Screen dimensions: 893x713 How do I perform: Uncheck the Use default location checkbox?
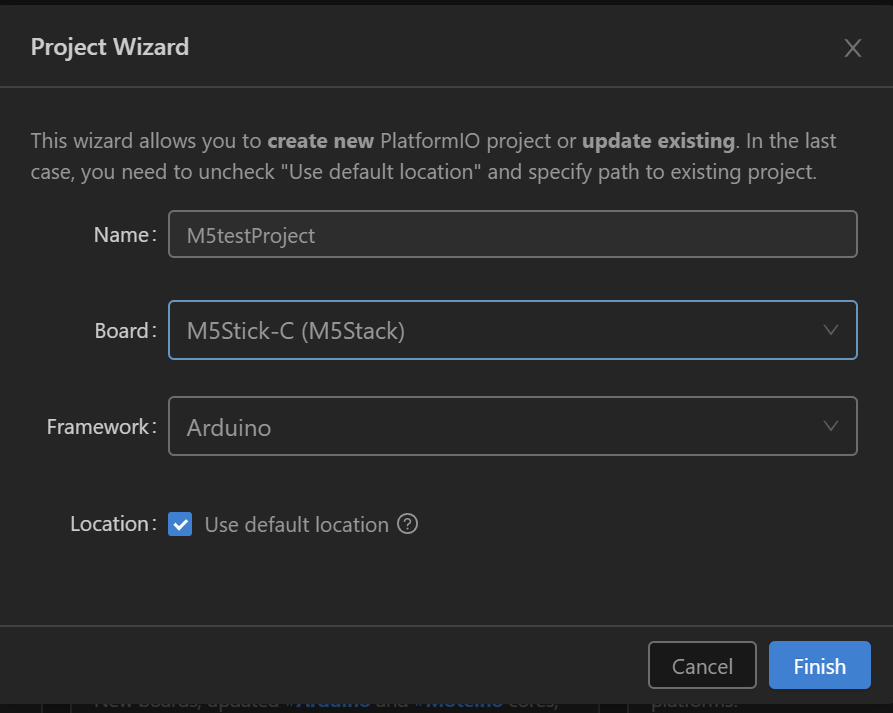(x=180, y=524)
